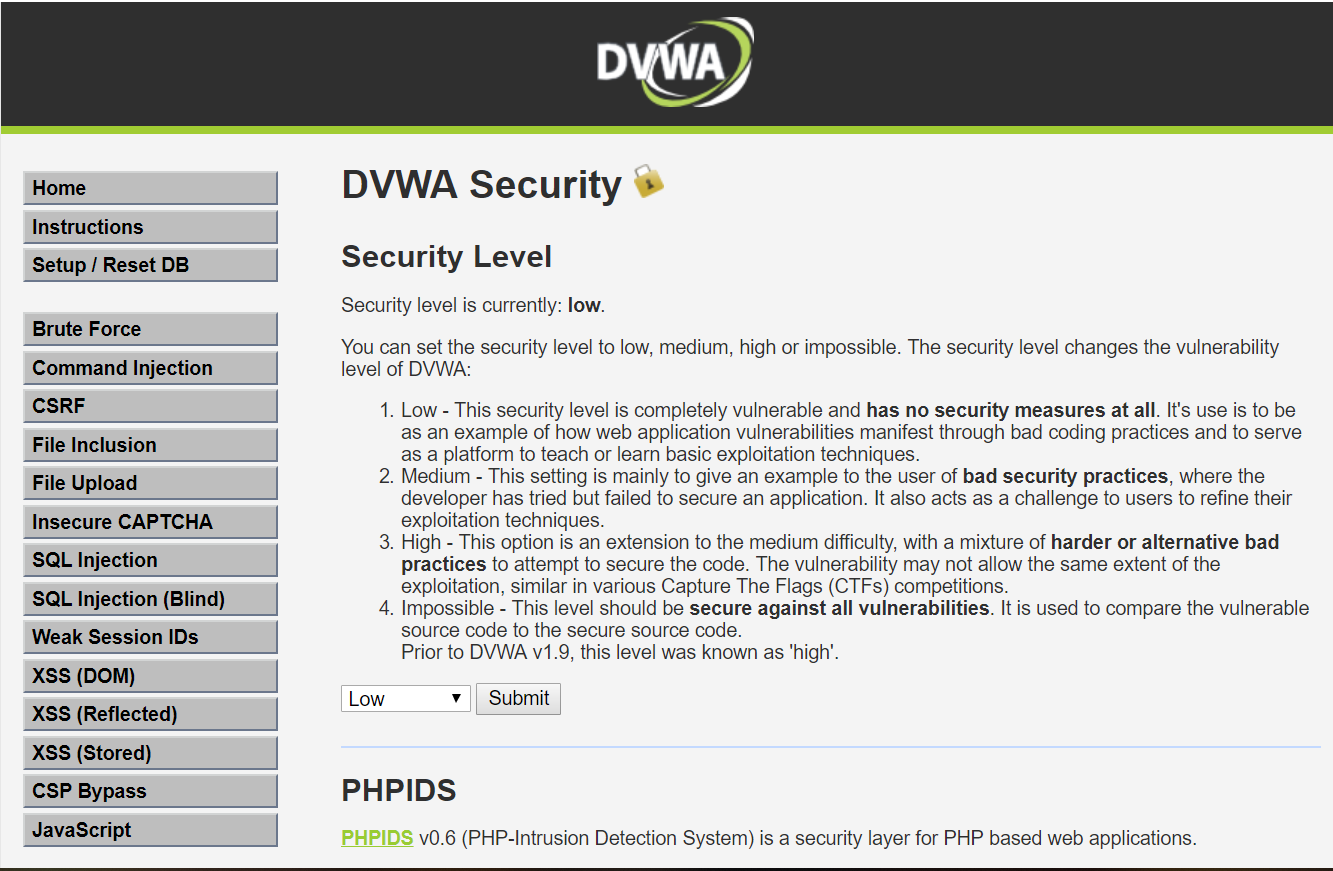The image size is (1333, 871).
Task: Open the security level dropdown showing Low
Action: [x=405, y=698]
